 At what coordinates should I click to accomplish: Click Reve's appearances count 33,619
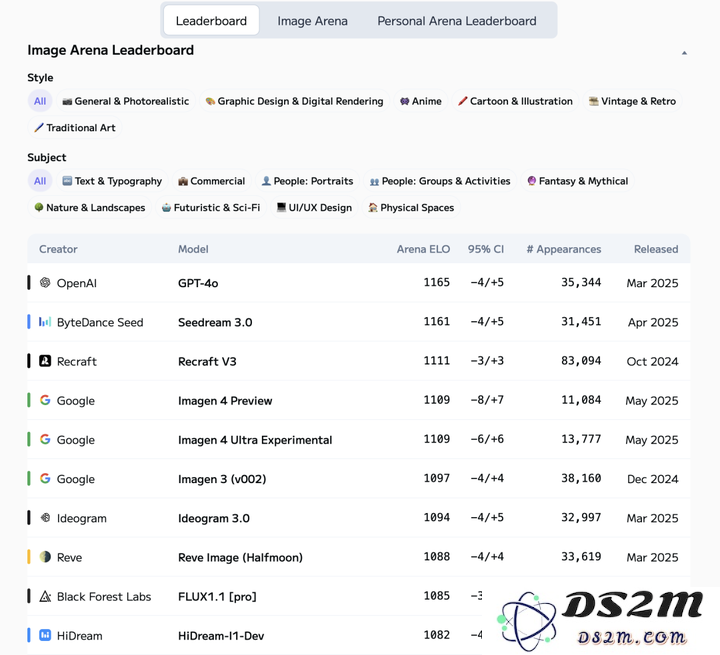[x=581, y=556]
